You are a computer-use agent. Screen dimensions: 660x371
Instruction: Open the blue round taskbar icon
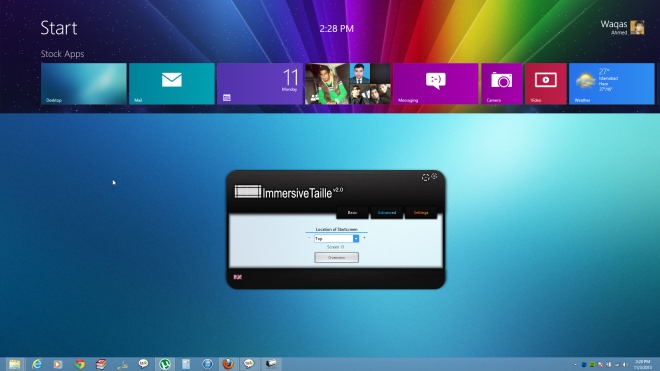tap(208, 364)
